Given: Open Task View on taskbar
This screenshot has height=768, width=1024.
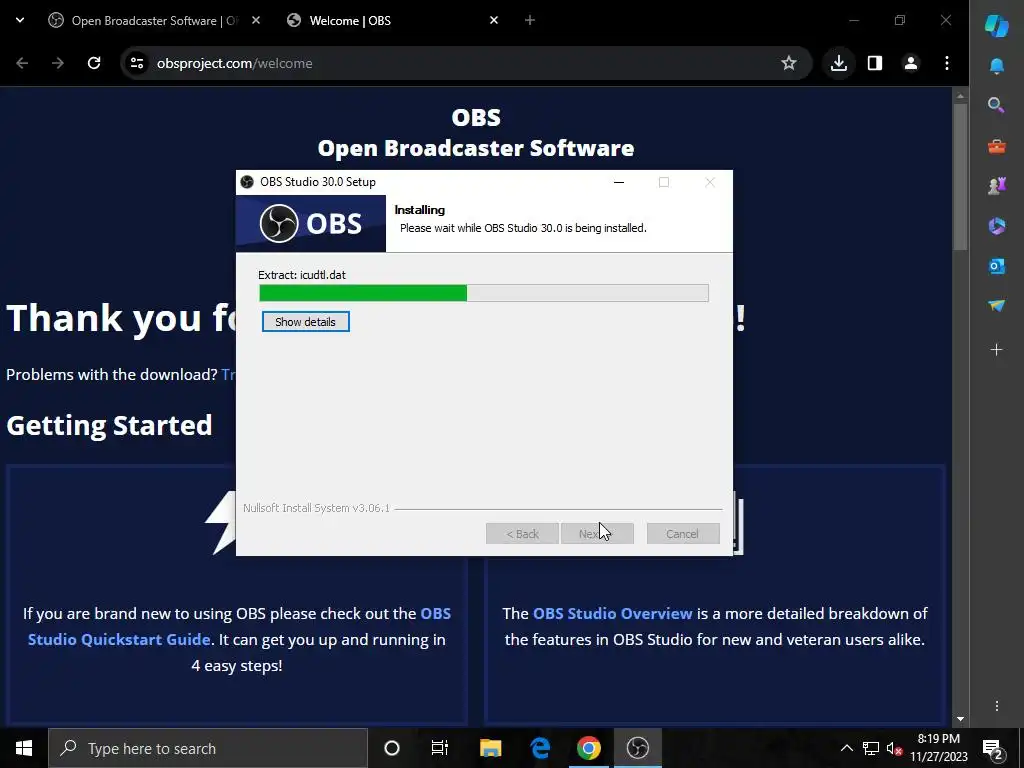Looking at the screenshot, I should coord(440,748).
